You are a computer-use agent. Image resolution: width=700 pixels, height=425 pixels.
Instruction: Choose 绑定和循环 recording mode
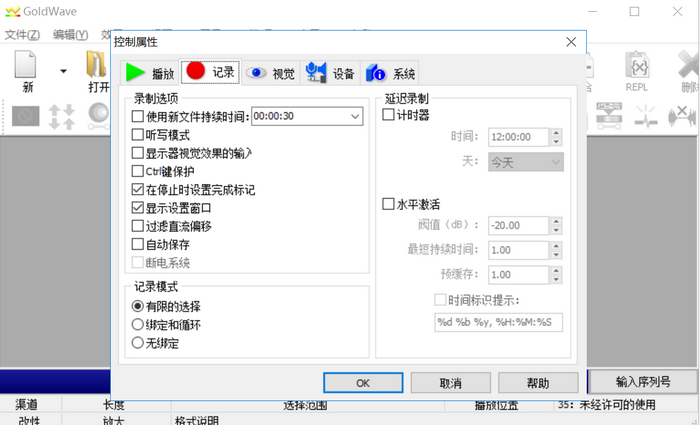pos(138,325)
